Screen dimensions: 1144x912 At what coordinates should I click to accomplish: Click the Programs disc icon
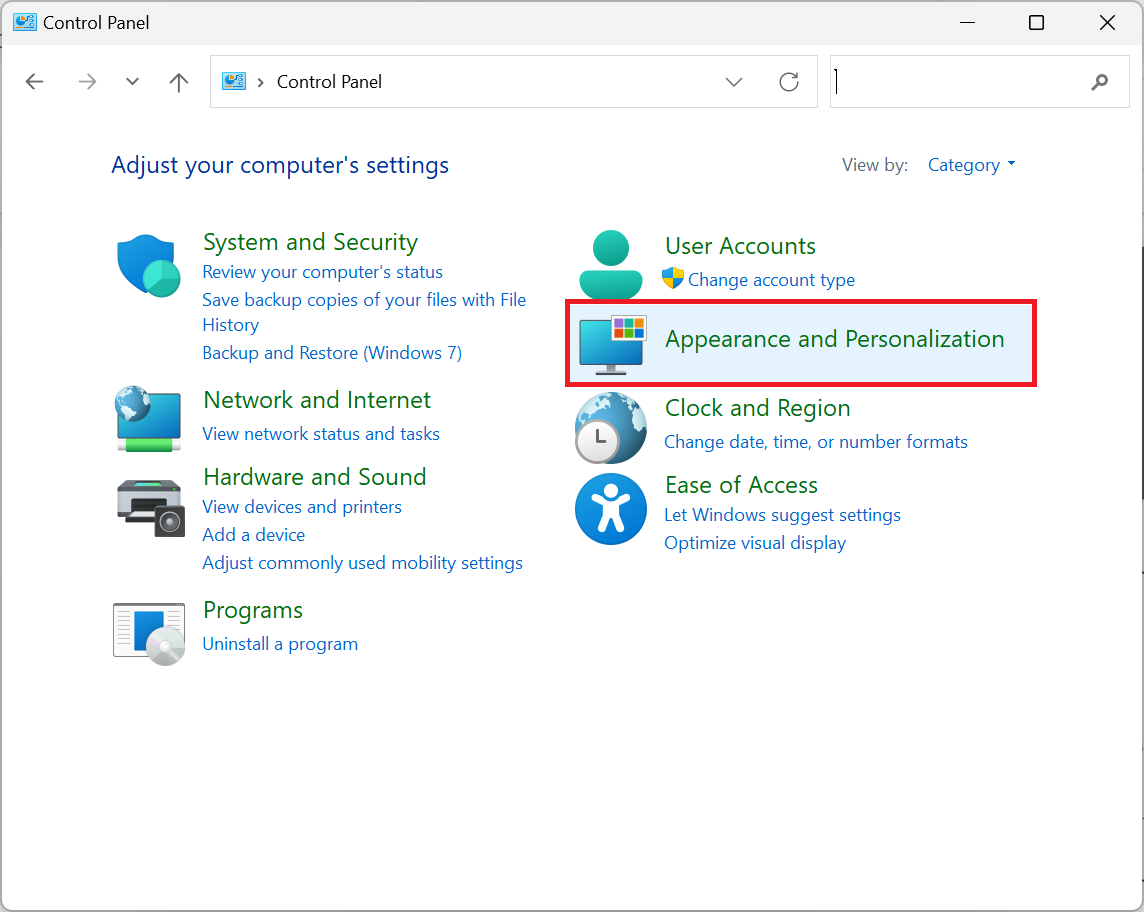pyautogui.click(x=149, y=633)
